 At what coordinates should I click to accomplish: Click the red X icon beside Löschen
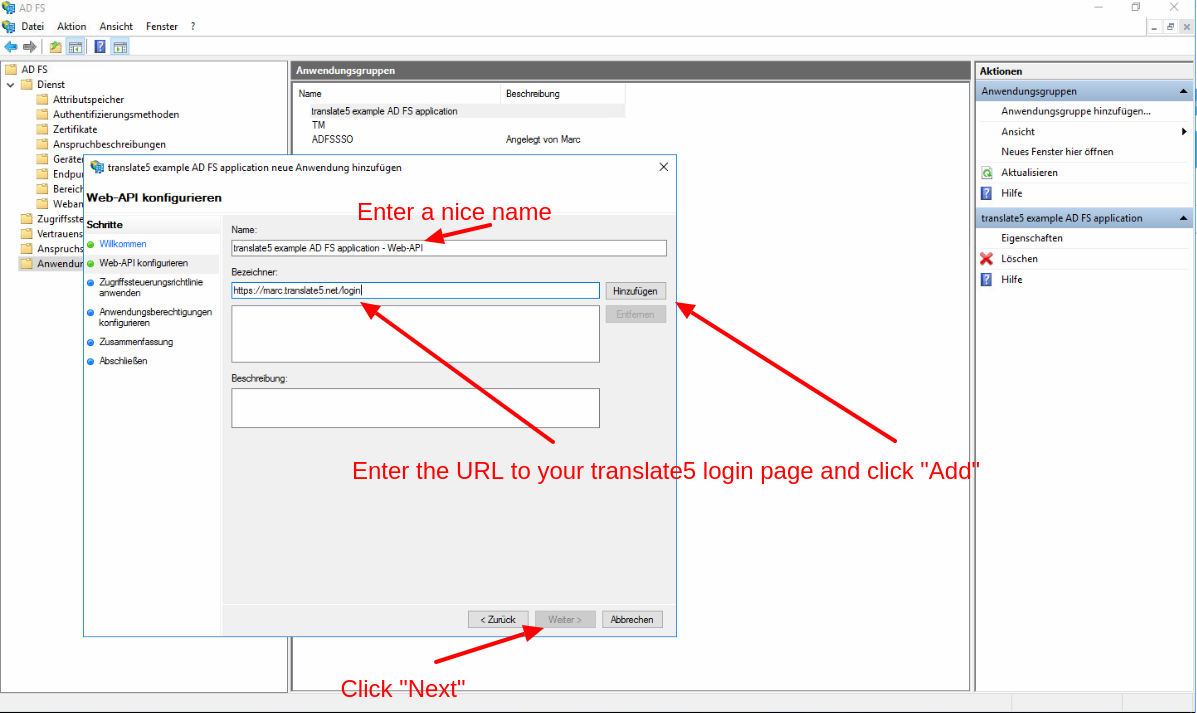(x=987, y=259)
